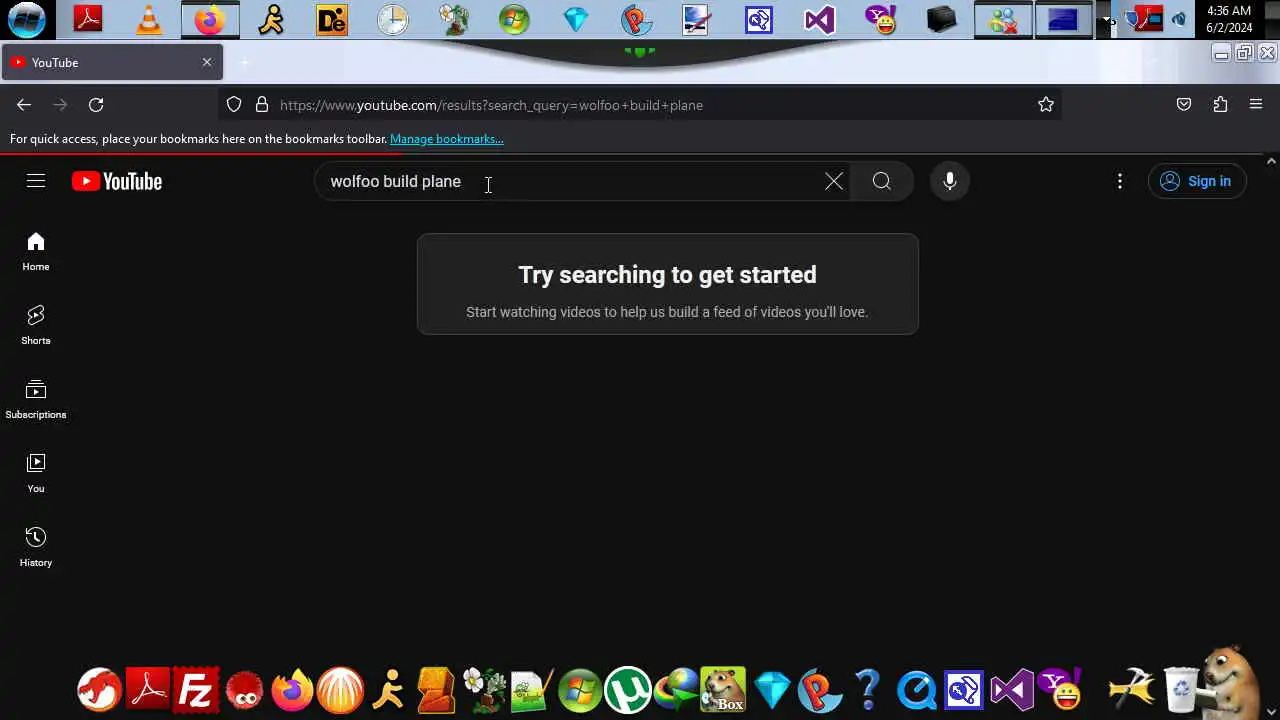
Task: Clear the search query with X
Action: pos(834,181)
